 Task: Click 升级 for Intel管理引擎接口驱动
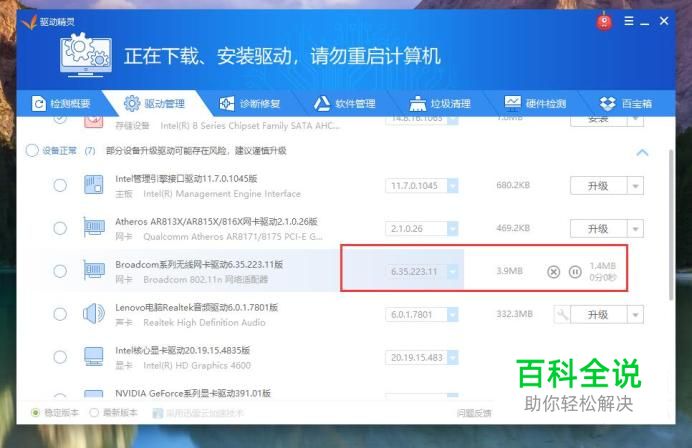[598, 186]
